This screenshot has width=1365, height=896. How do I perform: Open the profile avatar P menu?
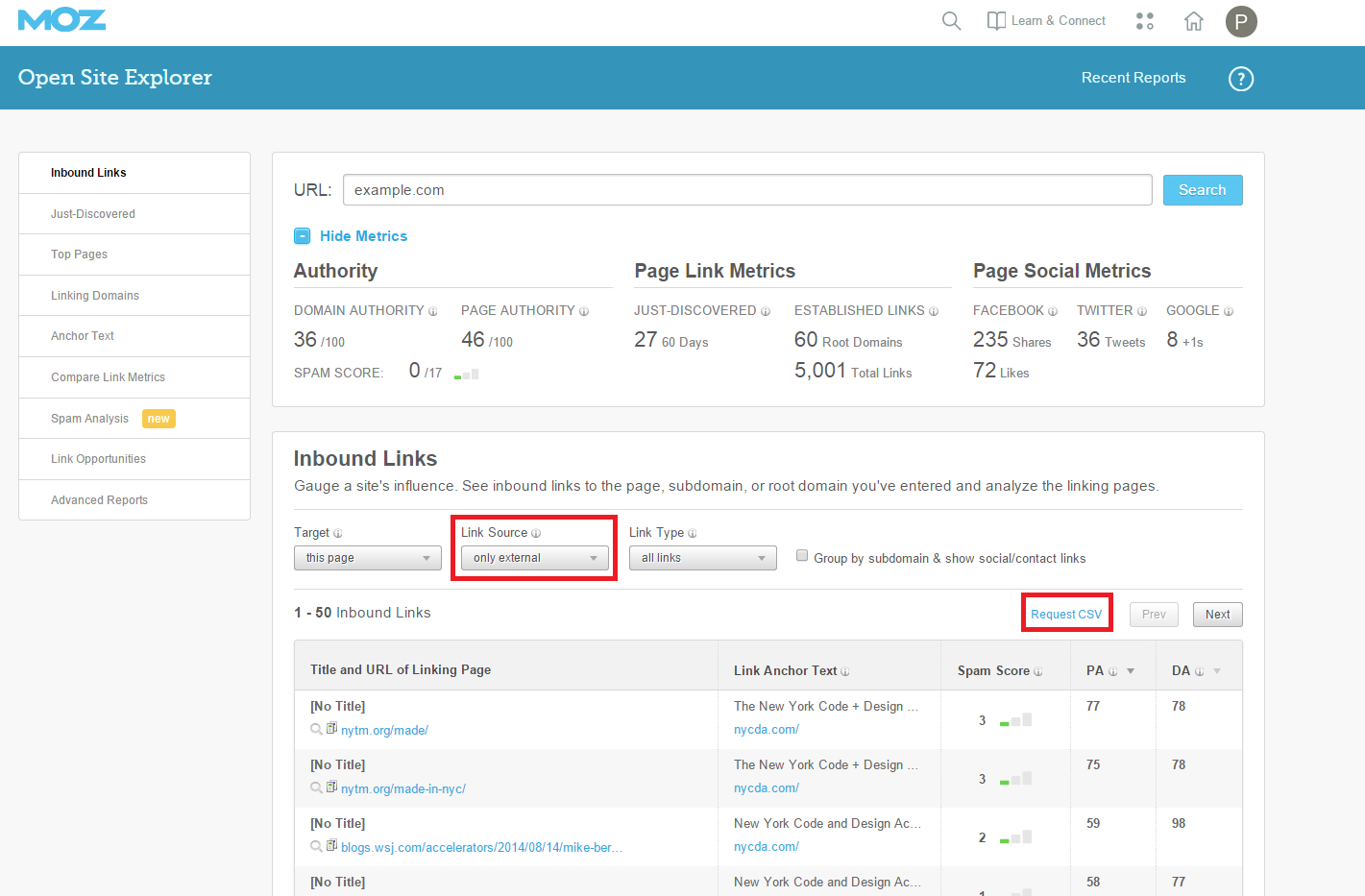click(1241, 21)
